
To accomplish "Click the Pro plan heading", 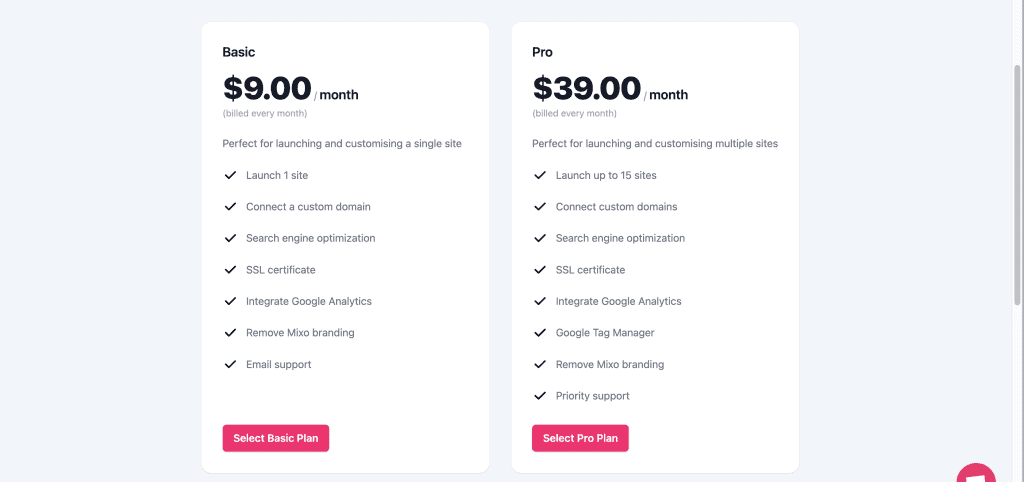I will 542,52.
